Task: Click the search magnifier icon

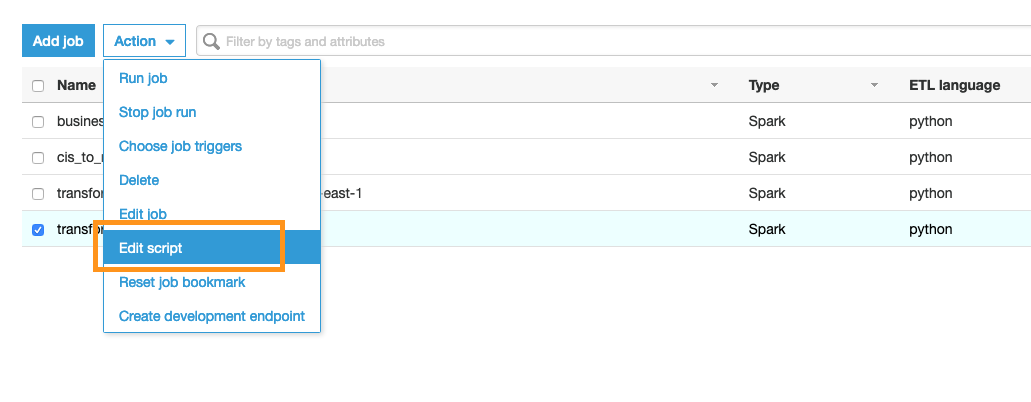Action: tap(211, 41)
